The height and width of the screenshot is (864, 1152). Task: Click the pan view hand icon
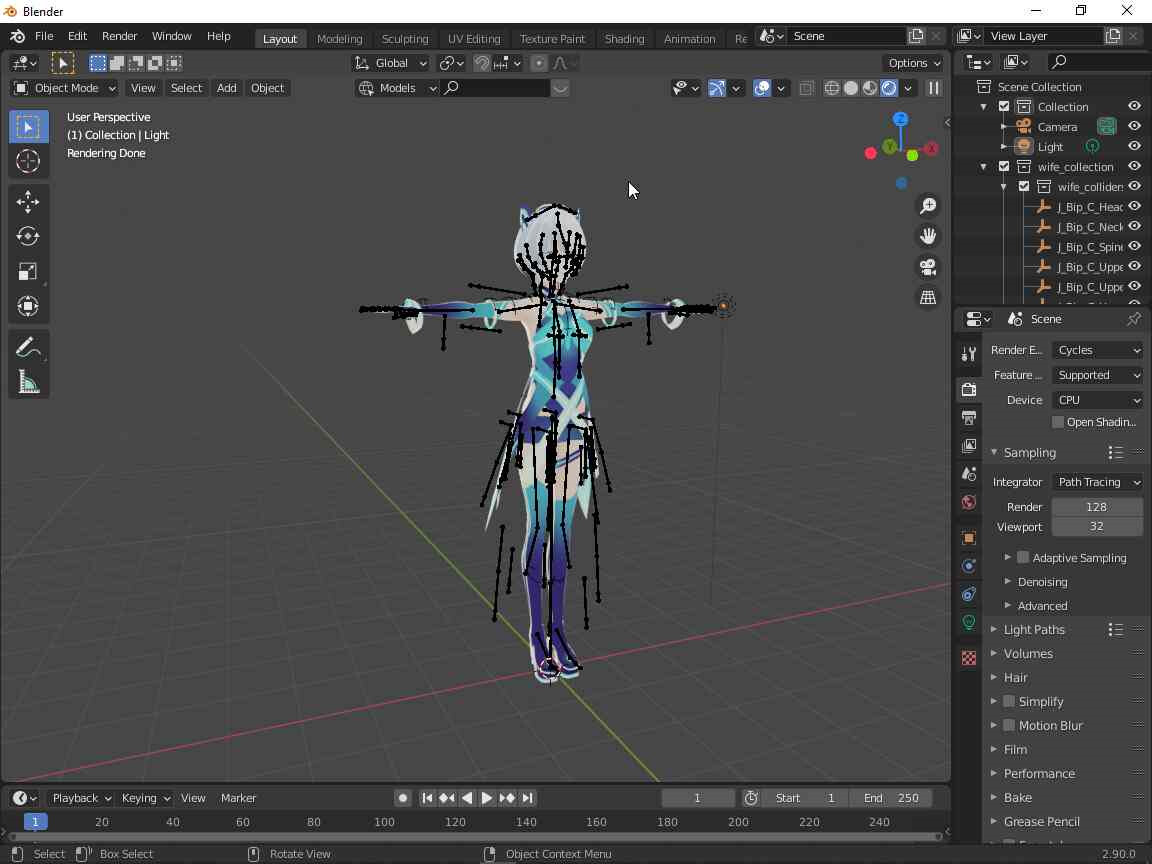[x=928, y=236]
